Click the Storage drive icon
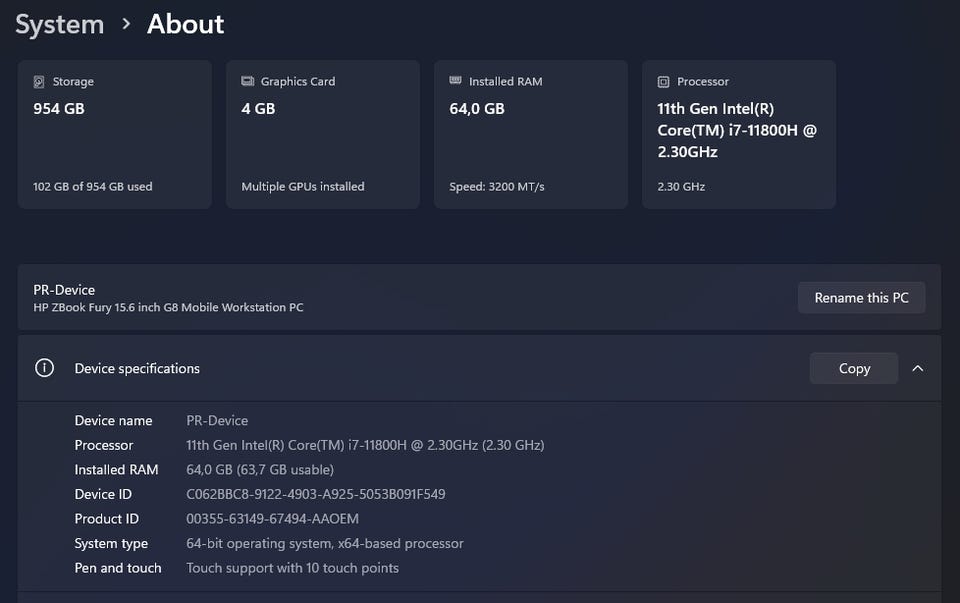Screen dimensions: 960x603 pyautogui.click(x=39, y=81)
